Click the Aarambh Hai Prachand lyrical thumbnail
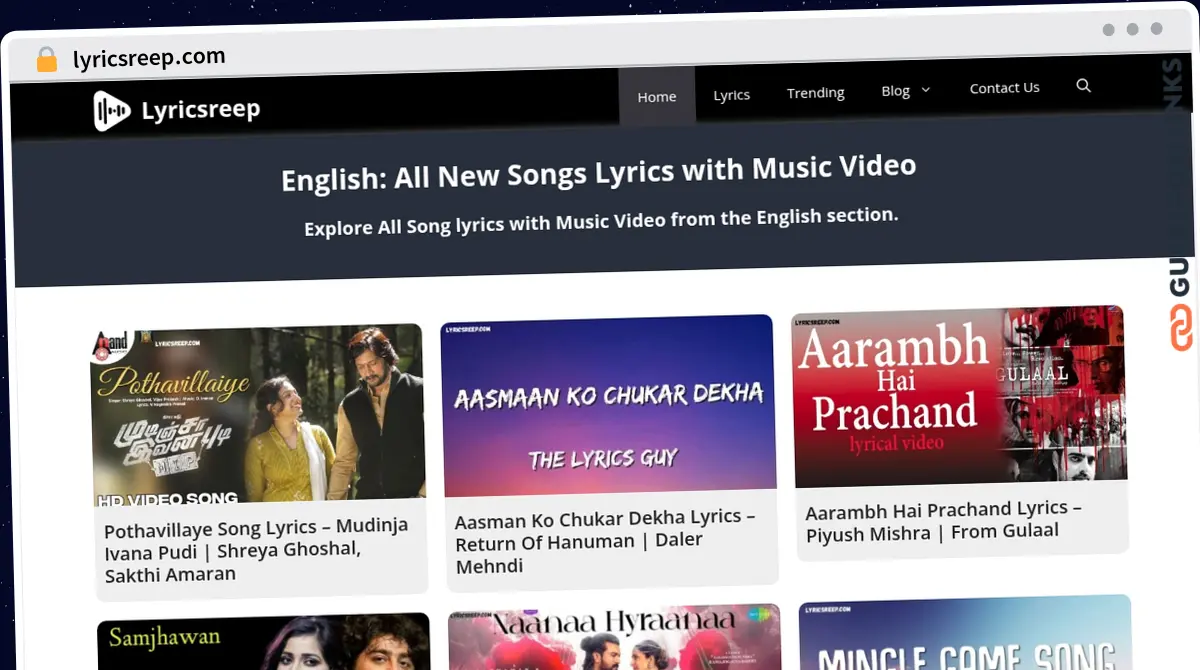Screen dimensions: 1200x670 (959, 396)
